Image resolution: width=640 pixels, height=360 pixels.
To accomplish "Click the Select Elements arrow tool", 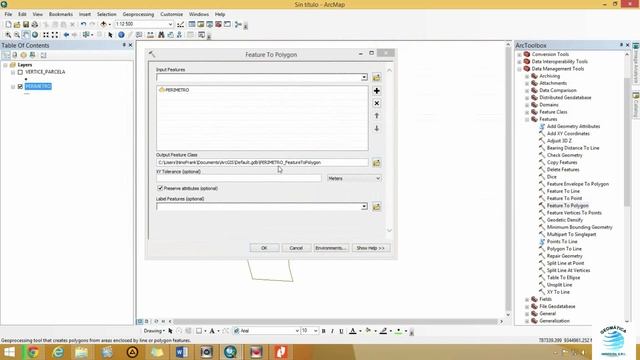I will coord(110,35).
